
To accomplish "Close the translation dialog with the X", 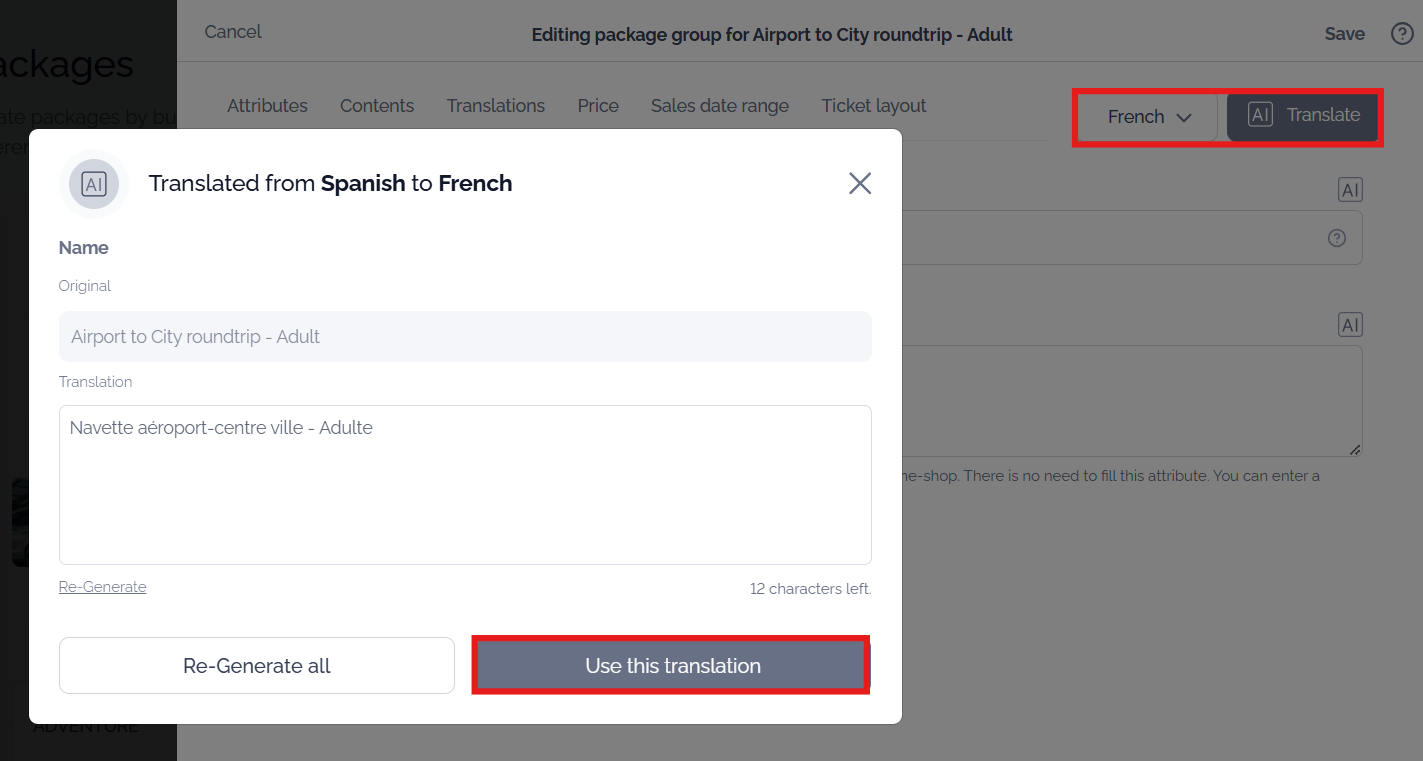I will [x=860, y=183].
